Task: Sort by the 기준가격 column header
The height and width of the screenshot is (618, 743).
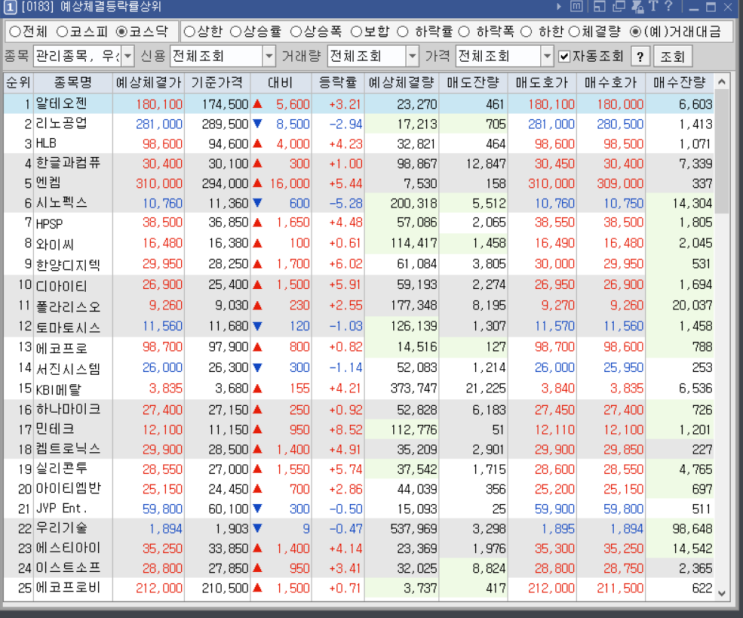Action: point(217,83)
